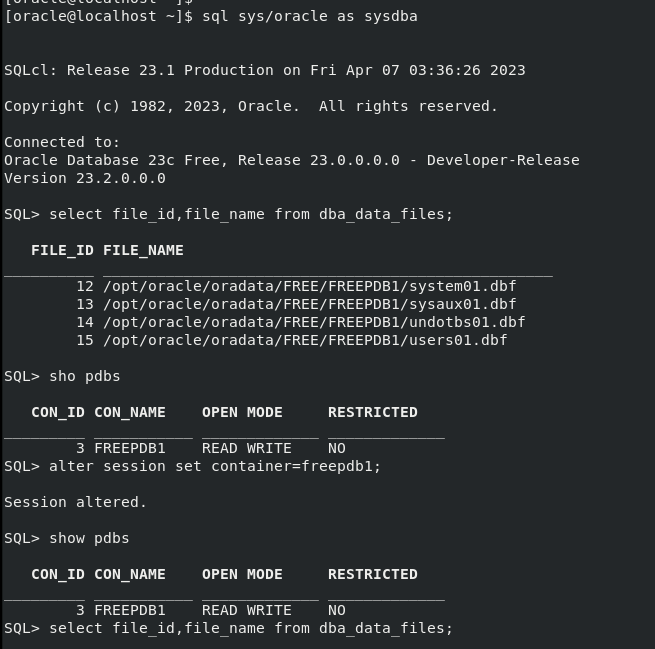
Task: Click the Oracle Database 23c Free line
Action: [292, 160]
